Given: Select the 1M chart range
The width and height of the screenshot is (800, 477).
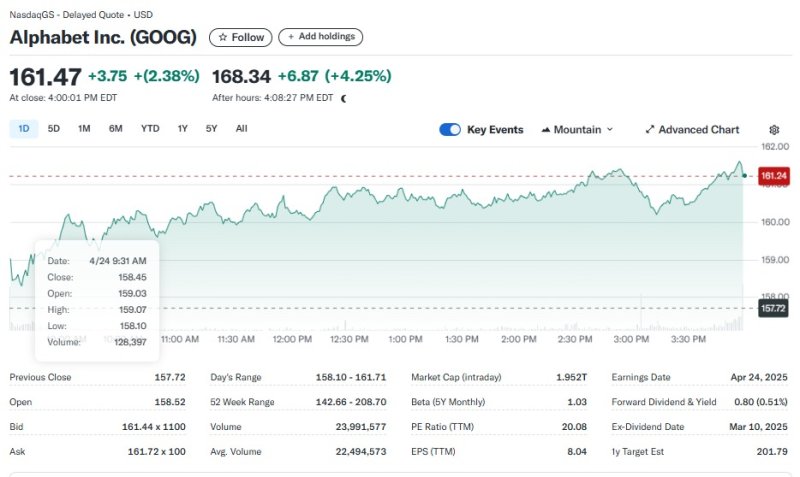Looking at the screenshot, I should click(84, 129).
